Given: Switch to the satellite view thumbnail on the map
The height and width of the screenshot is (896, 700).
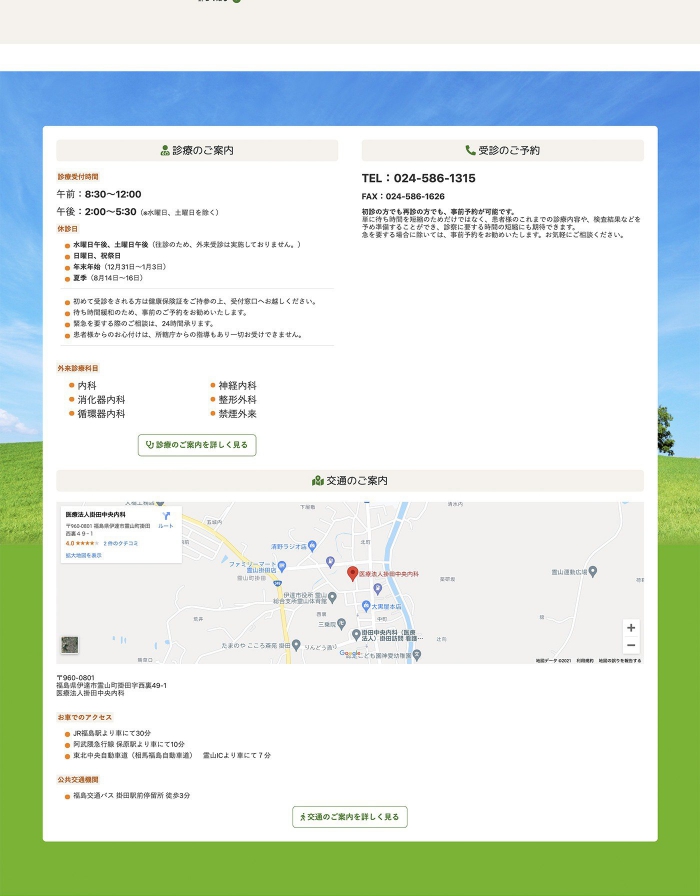Looking at the screenshot, I should point(70,645).
